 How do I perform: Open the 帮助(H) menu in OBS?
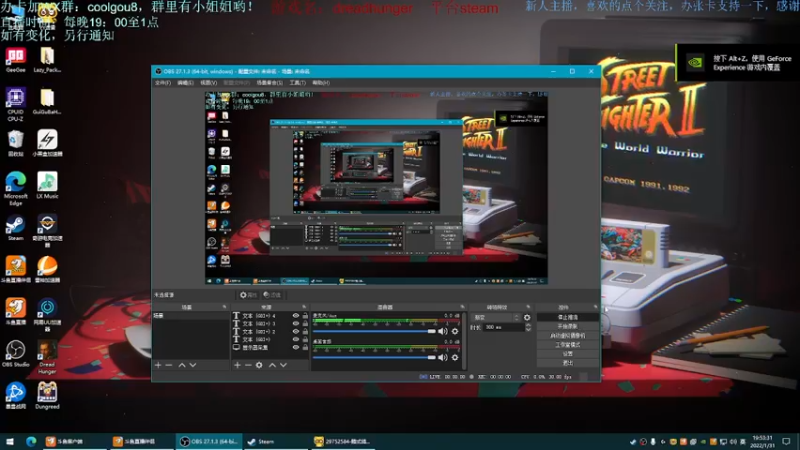(321, 83)
